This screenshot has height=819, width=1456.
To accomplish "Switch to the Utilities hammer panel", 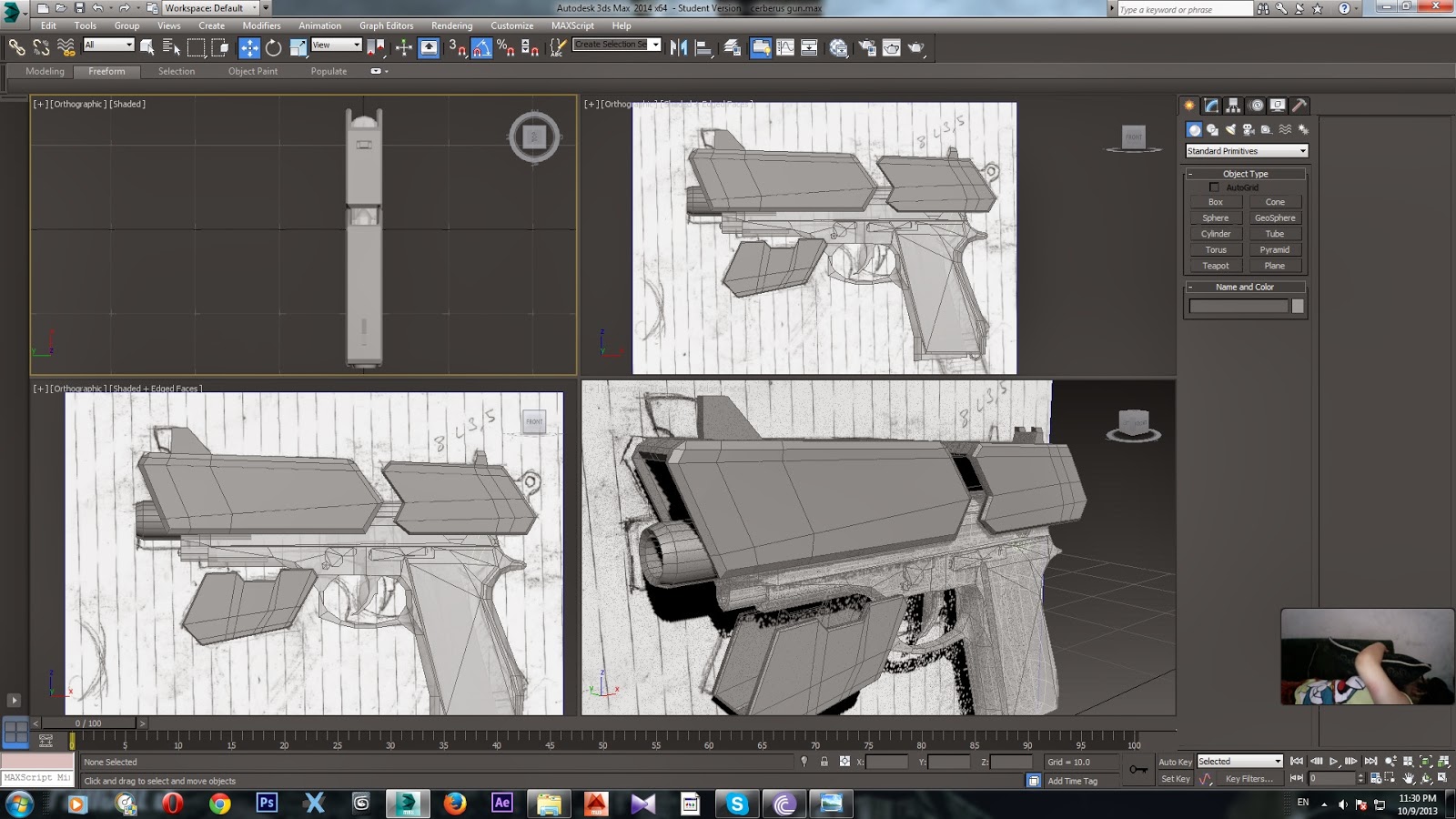I will click(x=1299, y=106).
